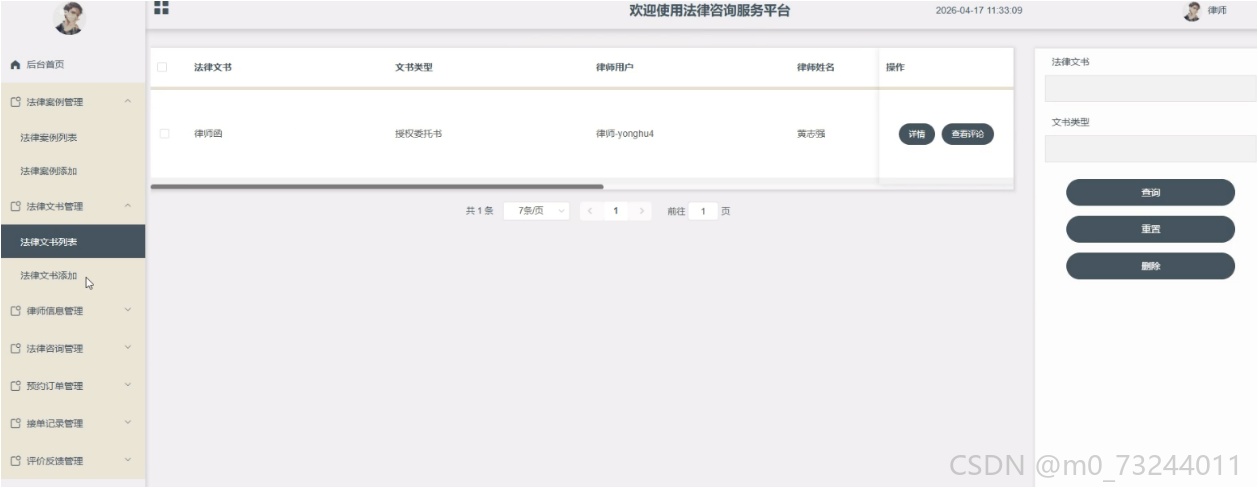Toggle the select-all checkbox in table header
The image size is (1258, 488).
click(x=162, y=67)
